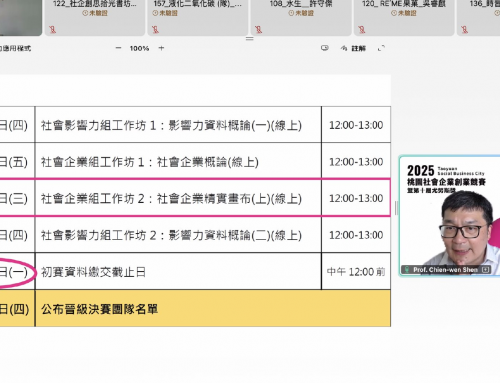Click muted mic icon on 120_RE'ME tile

(362, 30)
